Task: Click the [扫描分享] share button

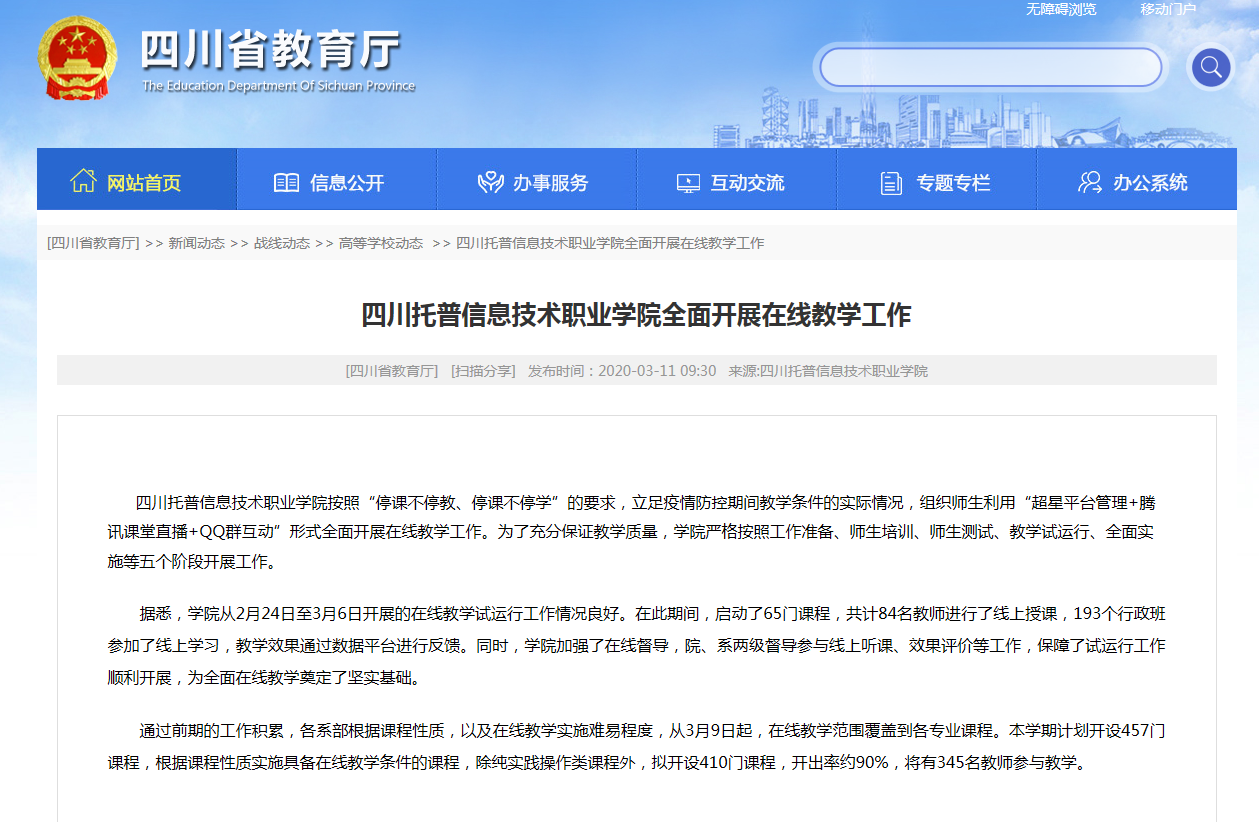Action: (483, 371)
